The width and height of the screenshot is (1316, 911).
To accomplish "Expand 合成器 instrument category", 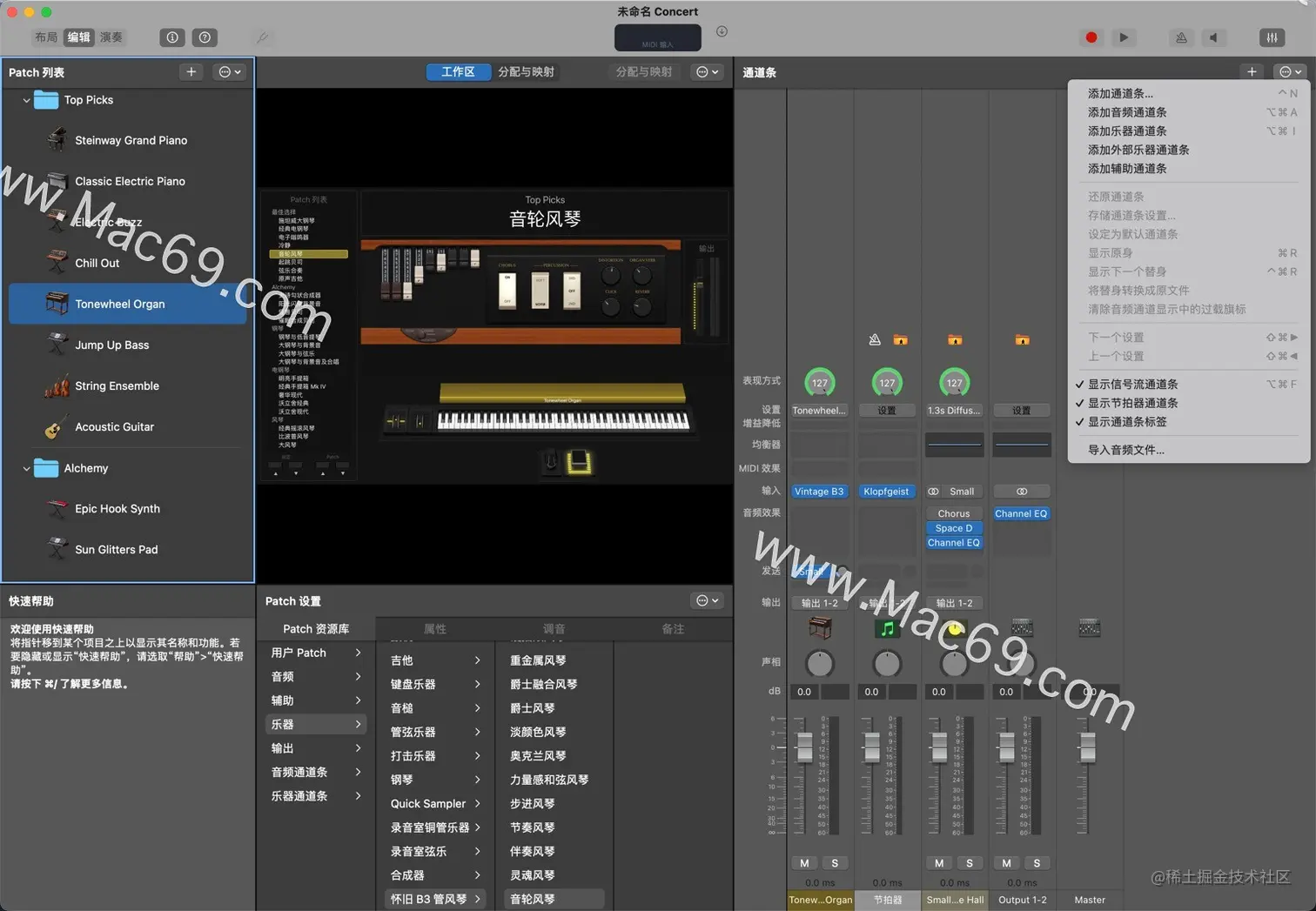I will point(434,874).
